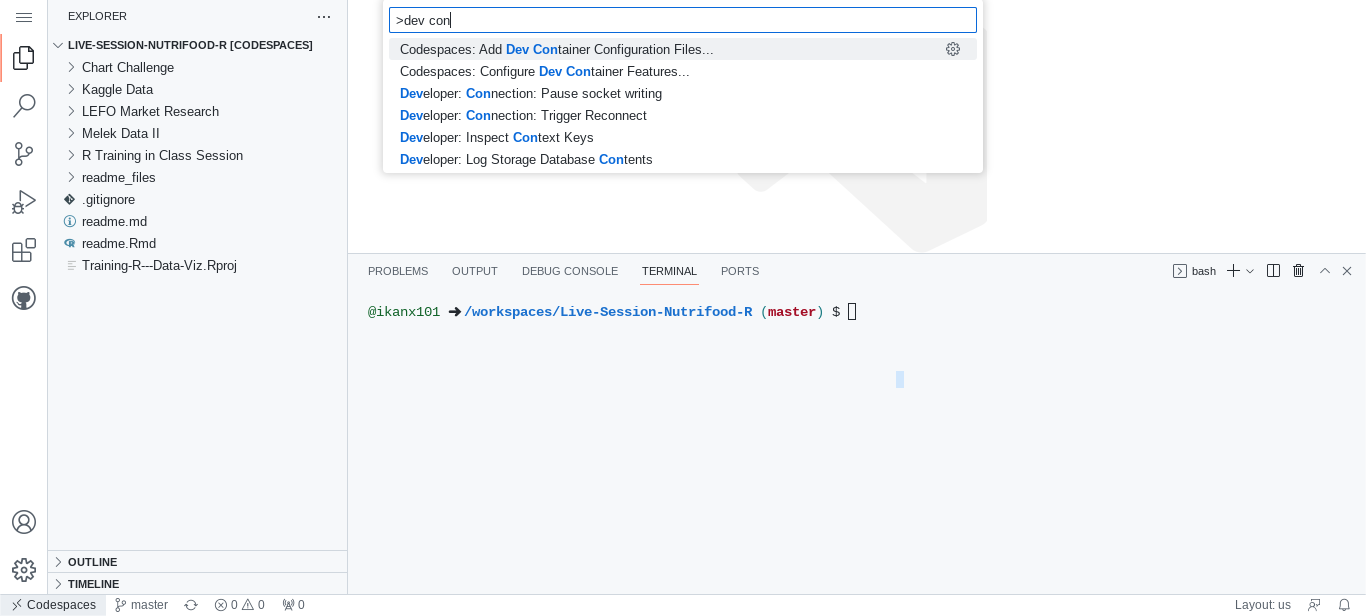Open the Source Control view
The image size is (1366, 616).
click(24, 154)
